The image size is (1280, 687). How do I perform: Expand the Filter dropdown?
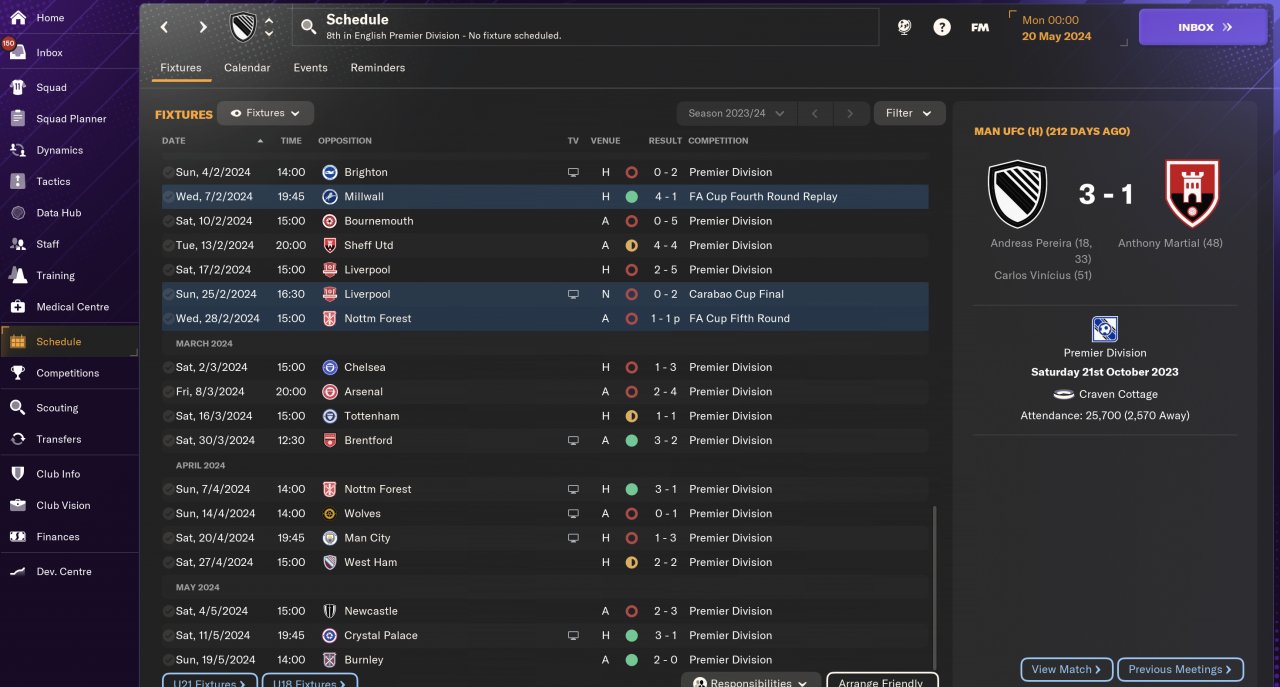tap(909, 114)
